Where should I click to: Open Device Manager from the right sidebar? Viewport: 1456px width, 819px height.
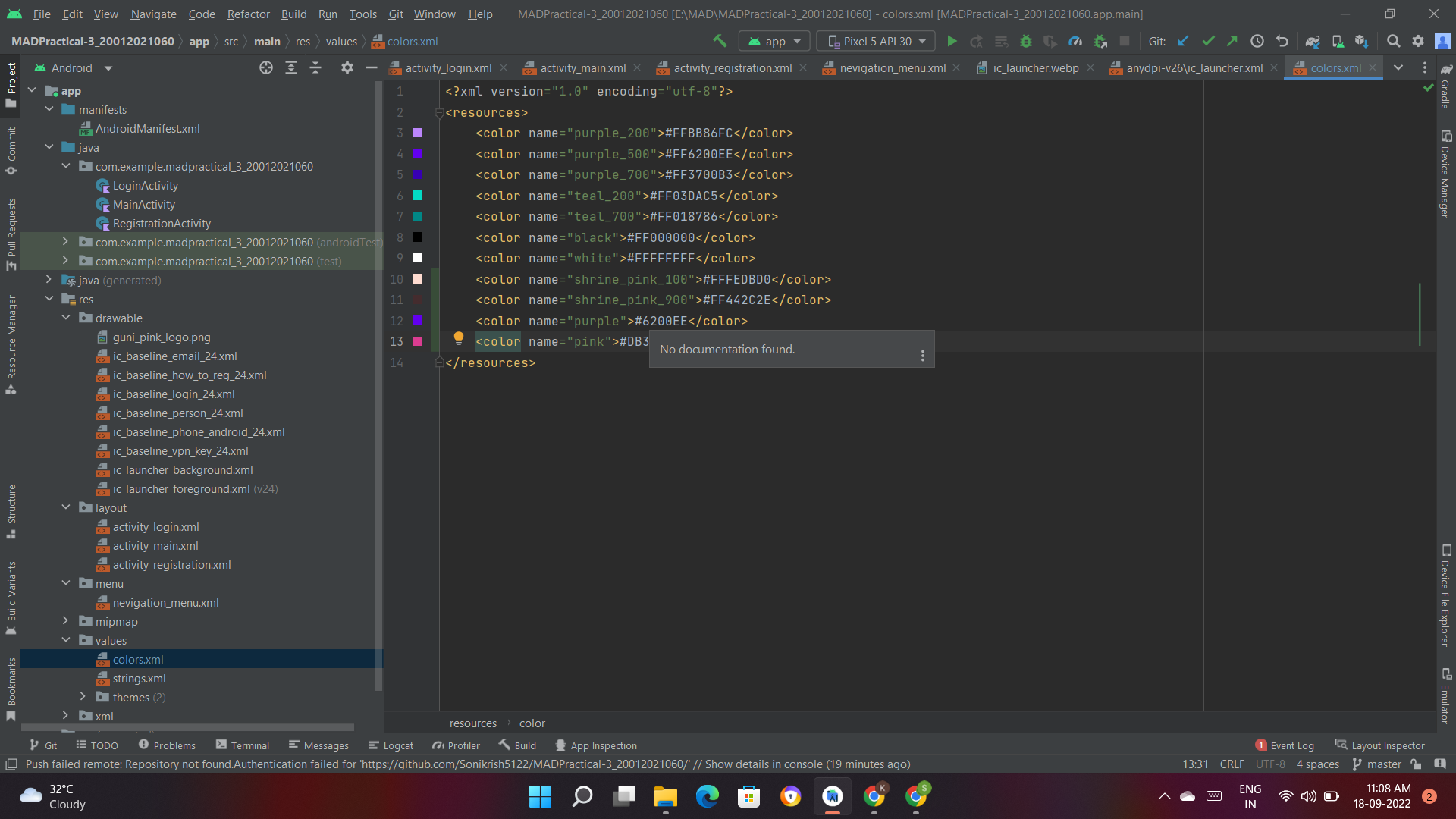pyautogui.click(x=1447, y=176)
